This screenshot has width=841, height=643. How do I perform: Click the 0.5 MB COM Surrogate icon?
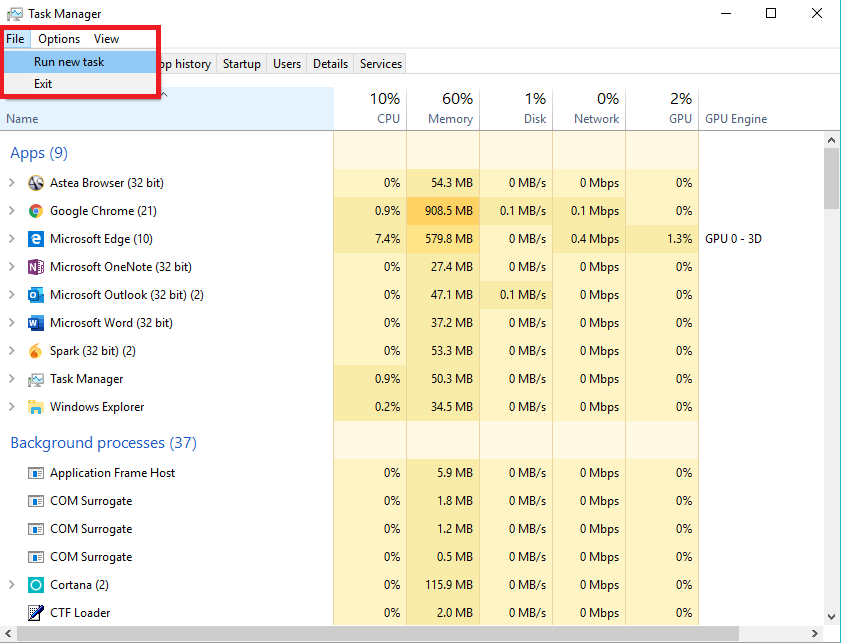[35, 557]
